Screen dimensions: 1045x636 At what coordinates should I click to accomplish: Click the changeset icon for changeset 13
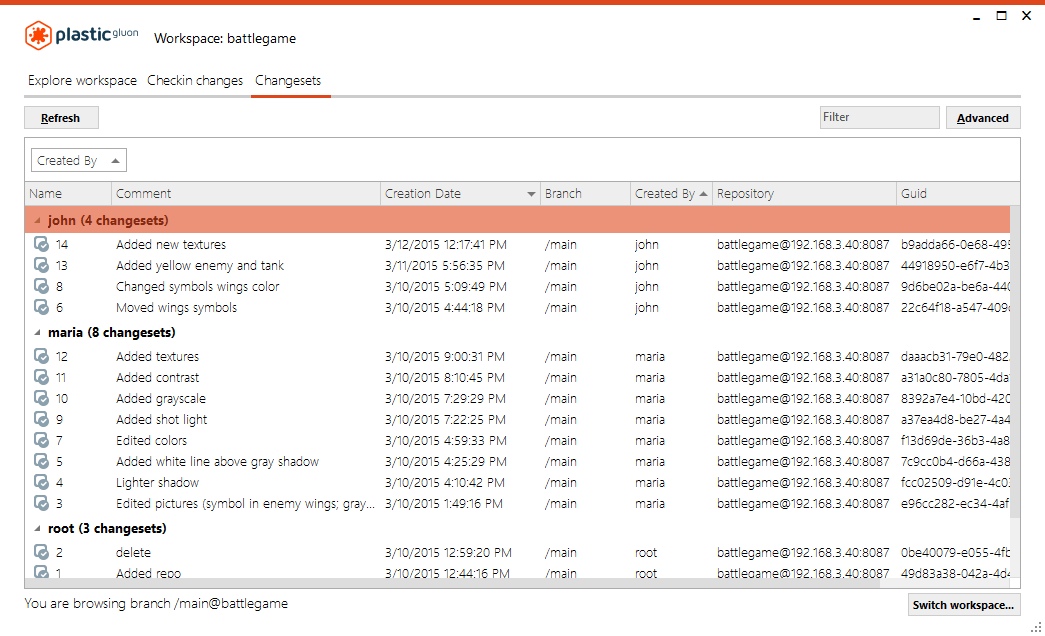coord(41,265)
